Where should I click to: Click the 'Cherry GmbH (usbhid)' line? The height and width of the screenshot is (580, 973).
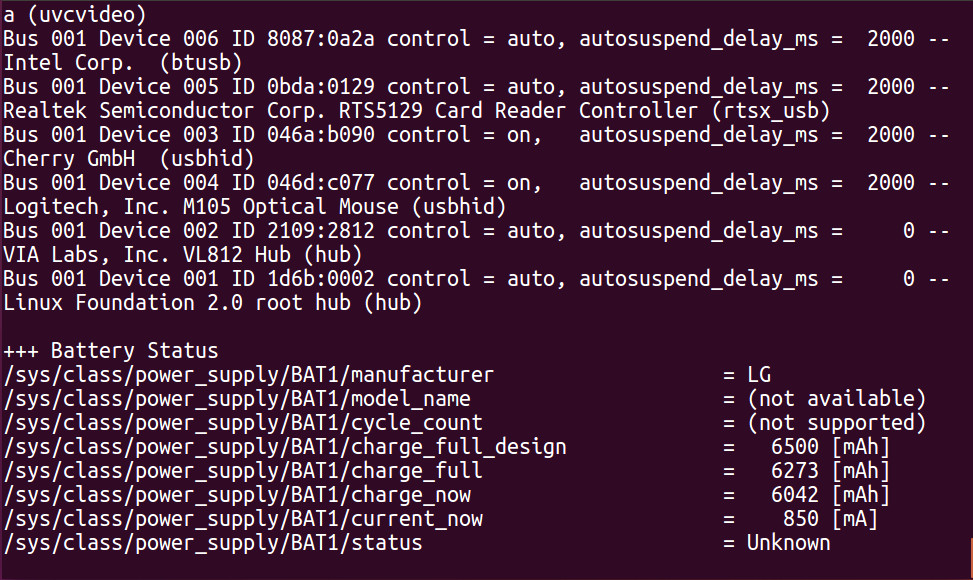[128, 158]
